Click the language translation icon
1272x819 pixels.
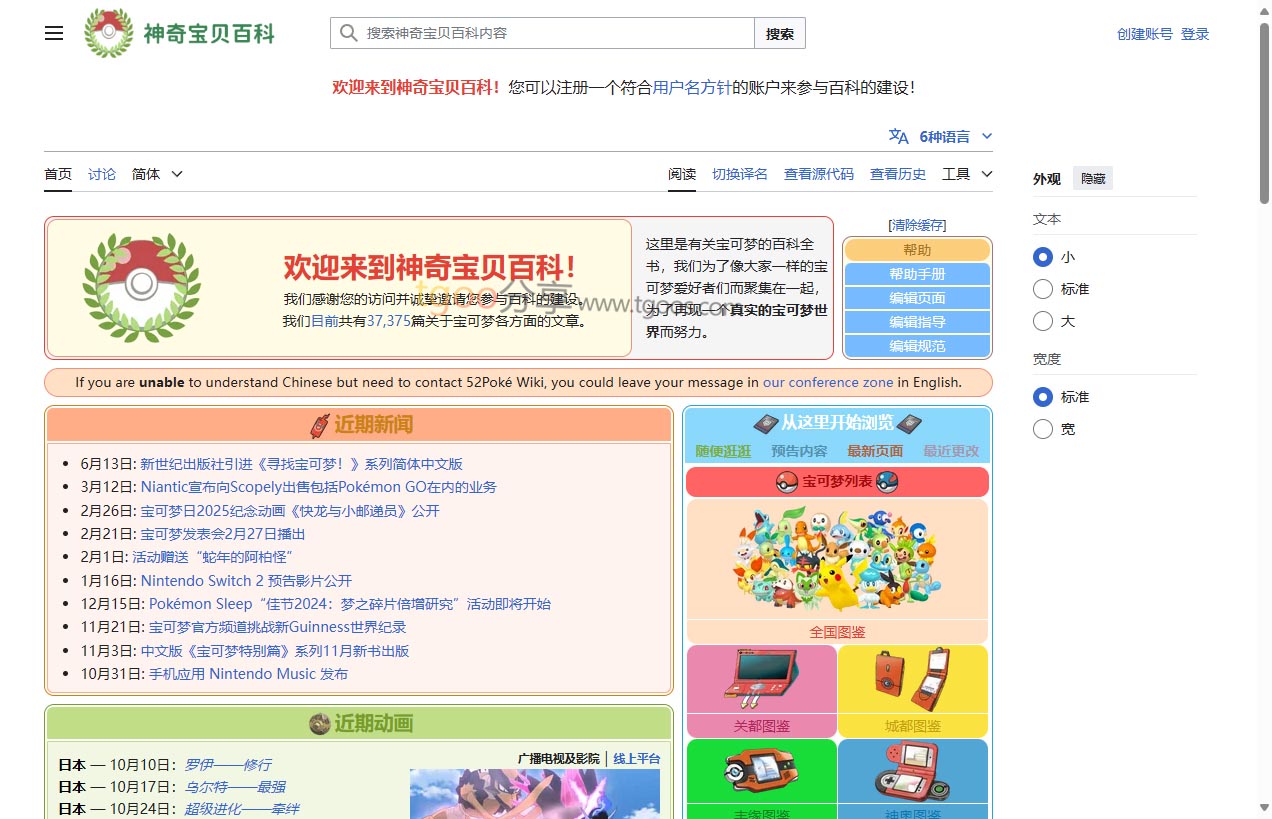[899, 137]
